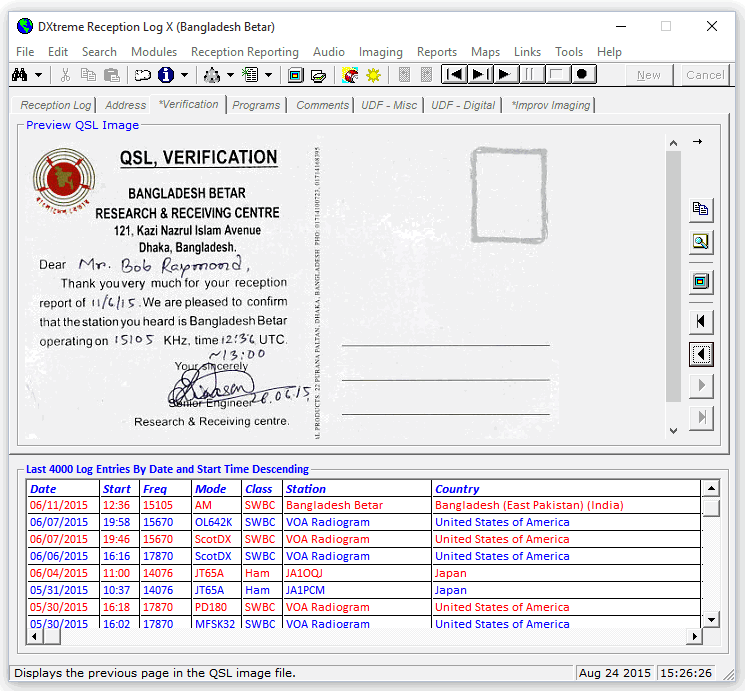This screenshot has height=691, width=745.
Task: Go to previous QSL image page
Action: 701,354
